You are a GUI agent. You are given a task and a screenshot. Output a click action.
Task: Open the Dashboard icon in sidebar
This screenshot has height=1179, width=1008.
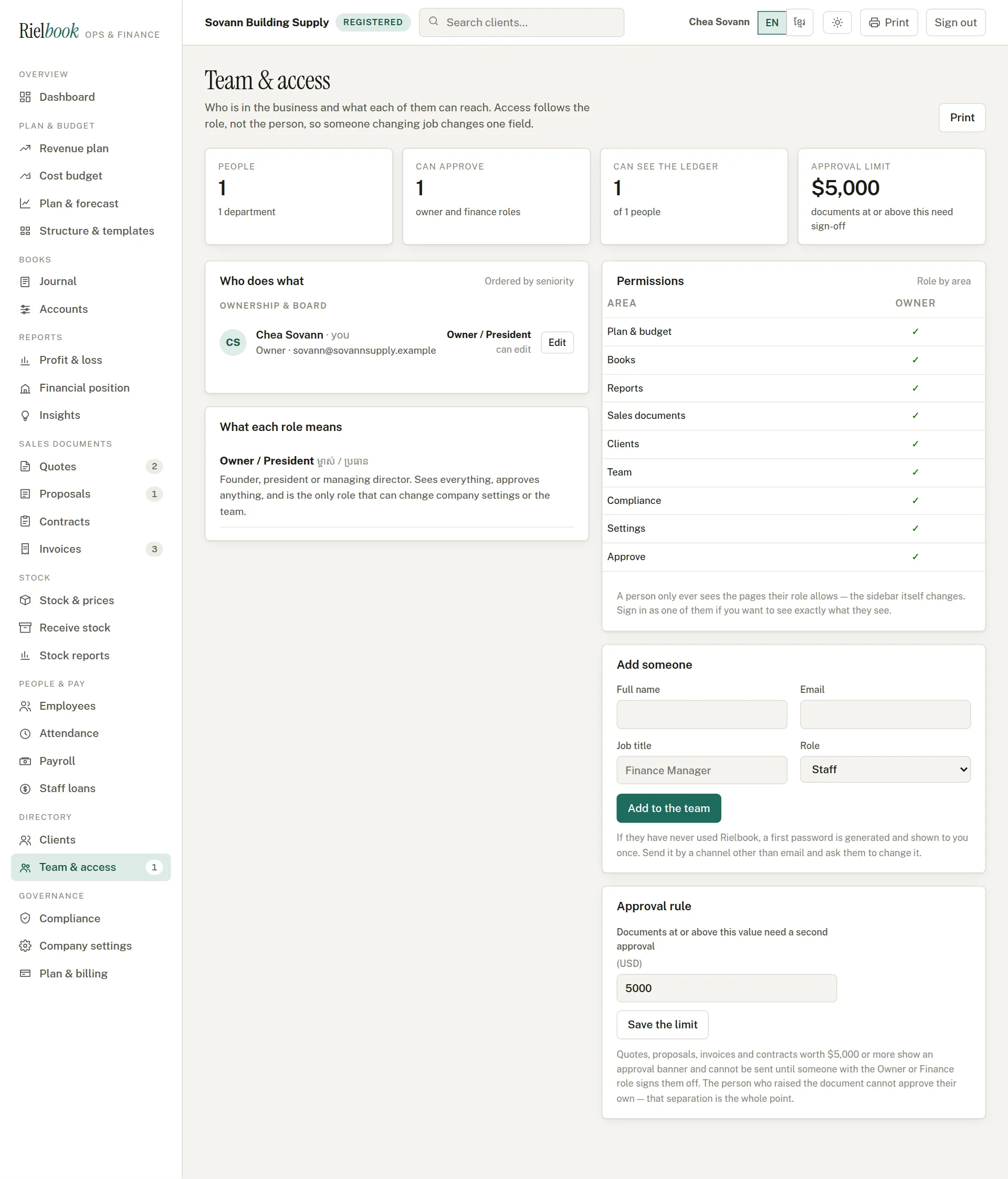pos(25,97)
